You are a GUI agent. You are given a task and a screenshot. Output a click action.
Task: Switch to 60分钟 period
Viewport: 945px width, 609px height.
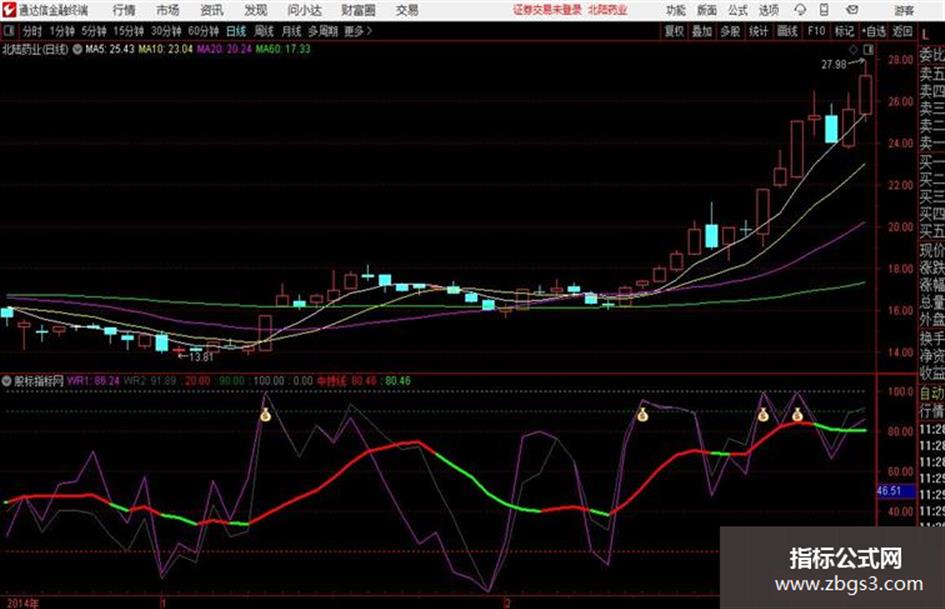click(204, 31)
